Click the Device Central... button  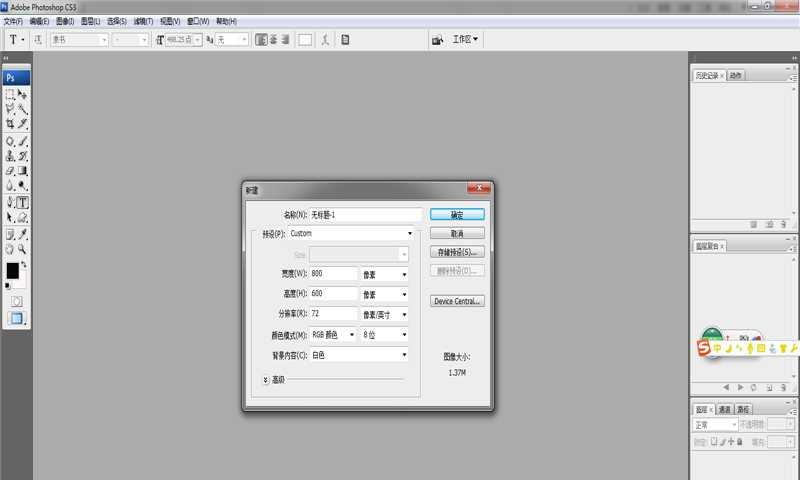click(x=457, y=300)
